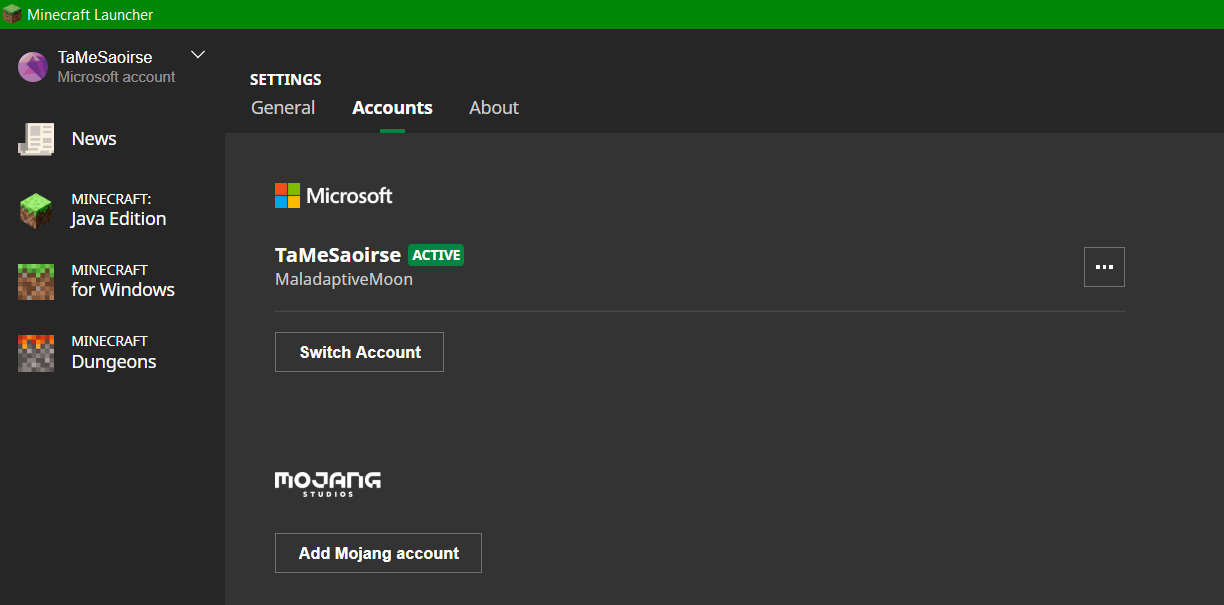Click the Mojang Studios logo
This screenshot has width=1224, height=605.
pos(328,484)
